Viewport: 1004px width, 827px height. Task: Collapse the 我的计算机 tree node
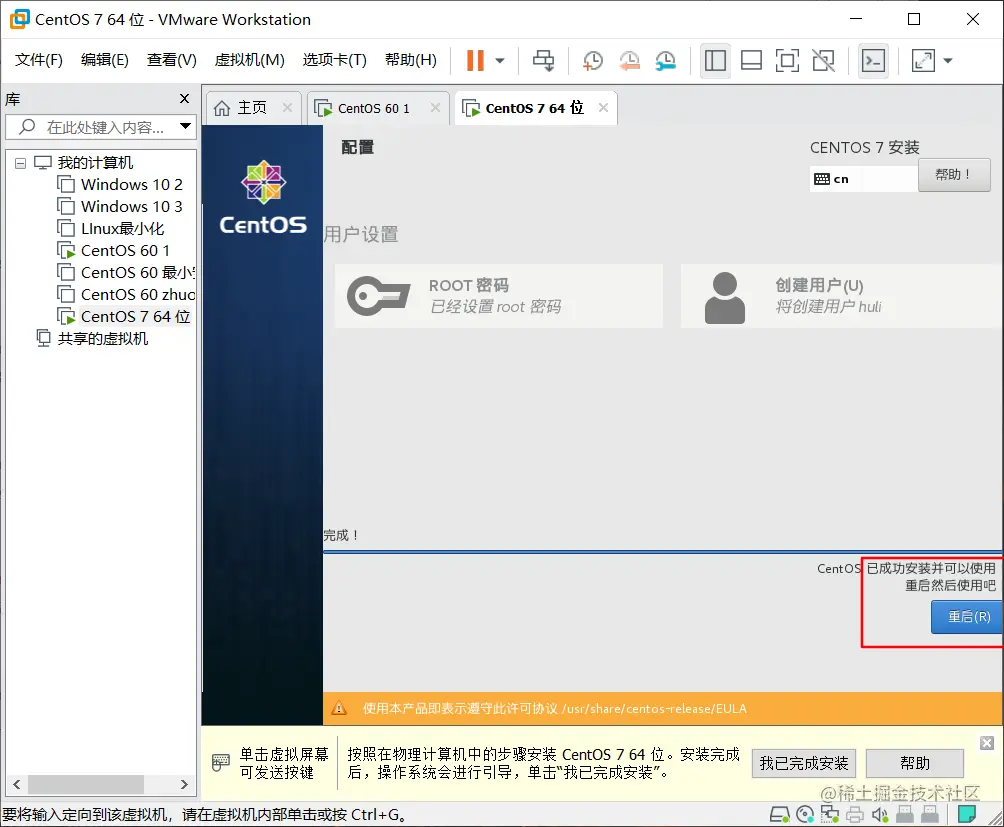click(x=20, y=163)
